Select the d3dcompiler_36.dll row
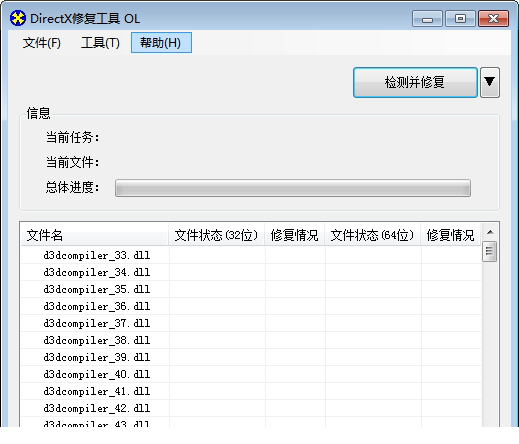519x444 pixels. [251, 306]
